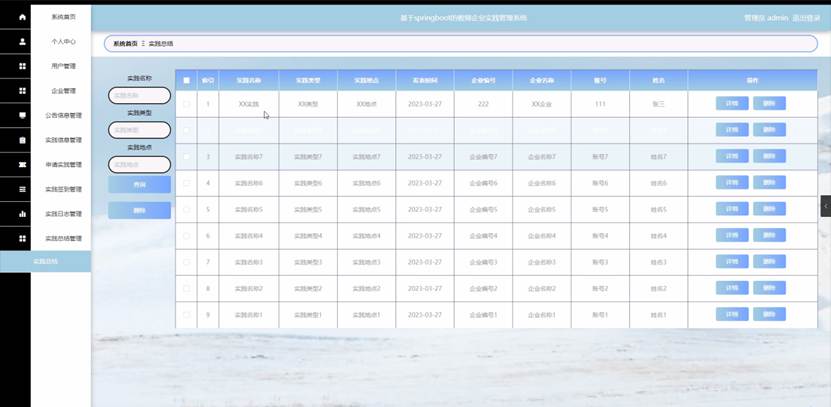Image resolution: width=831 pixels, height=407 pixels.
Task: Expand the side panel arrow at right edge
Action: coord(826,206)
